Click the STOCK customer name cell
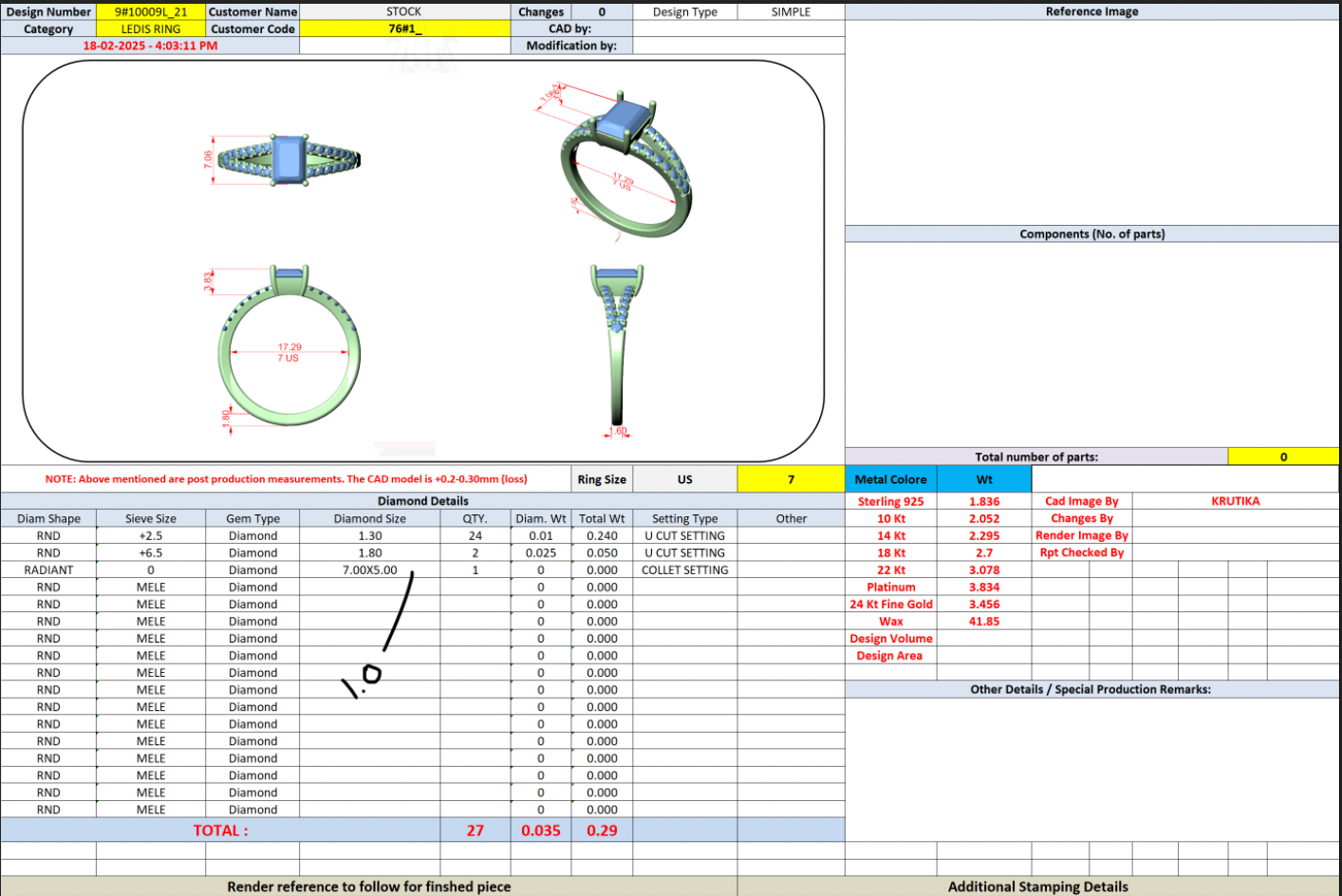 pyautogui.click(x=404, y=12)
